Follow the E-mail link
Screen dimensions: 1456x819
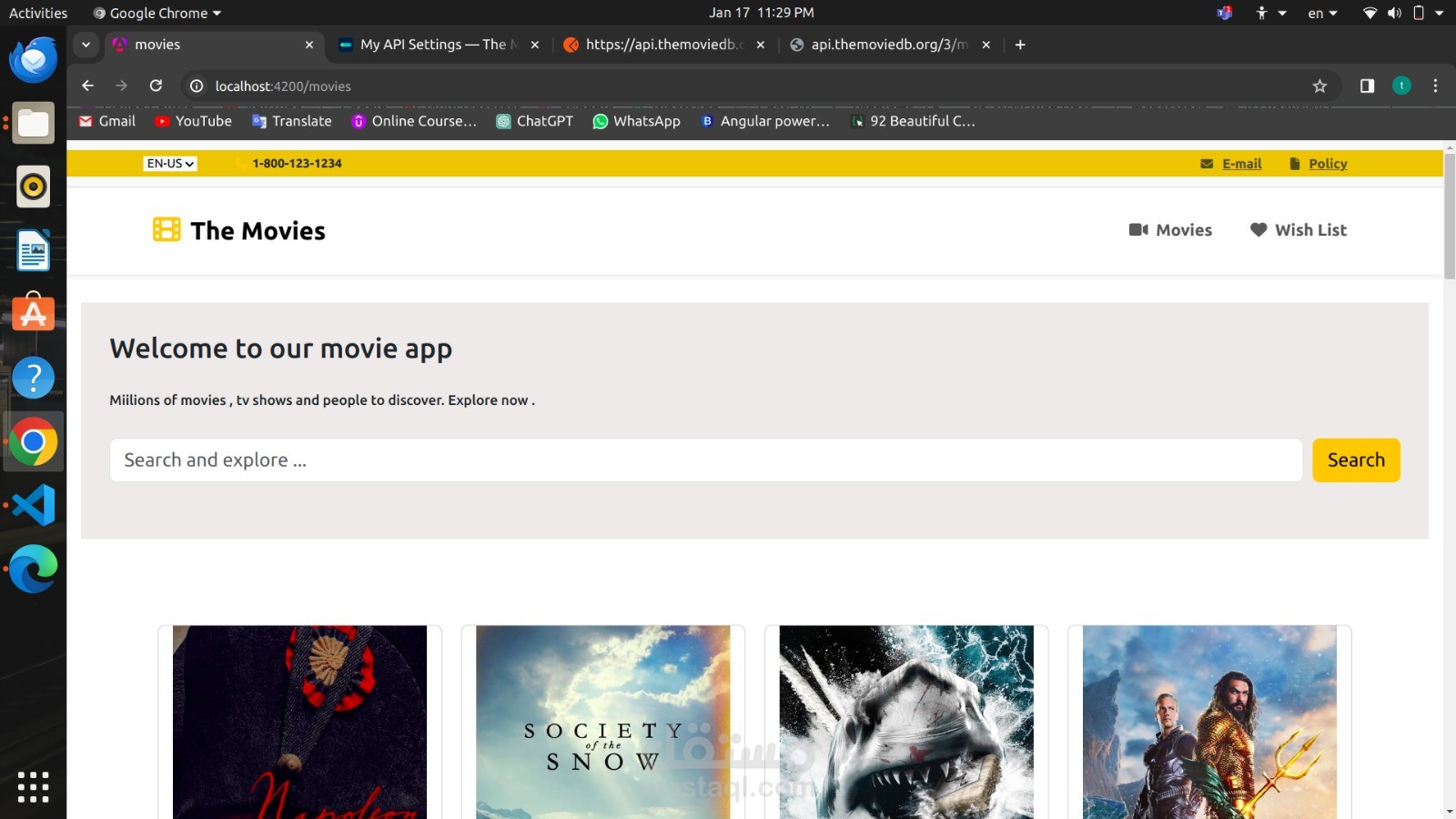[1241, 164]
